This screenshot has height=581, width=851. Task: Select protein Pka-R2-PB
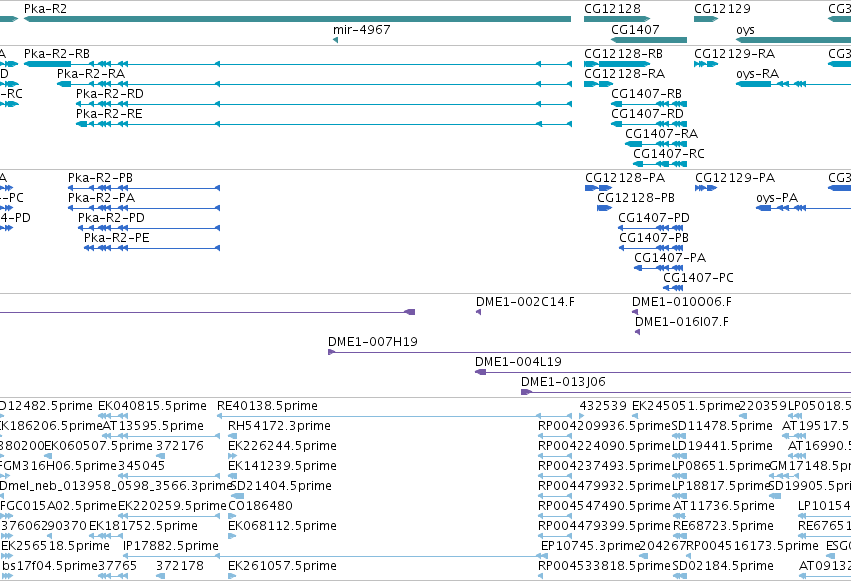(x=144, y=188)
